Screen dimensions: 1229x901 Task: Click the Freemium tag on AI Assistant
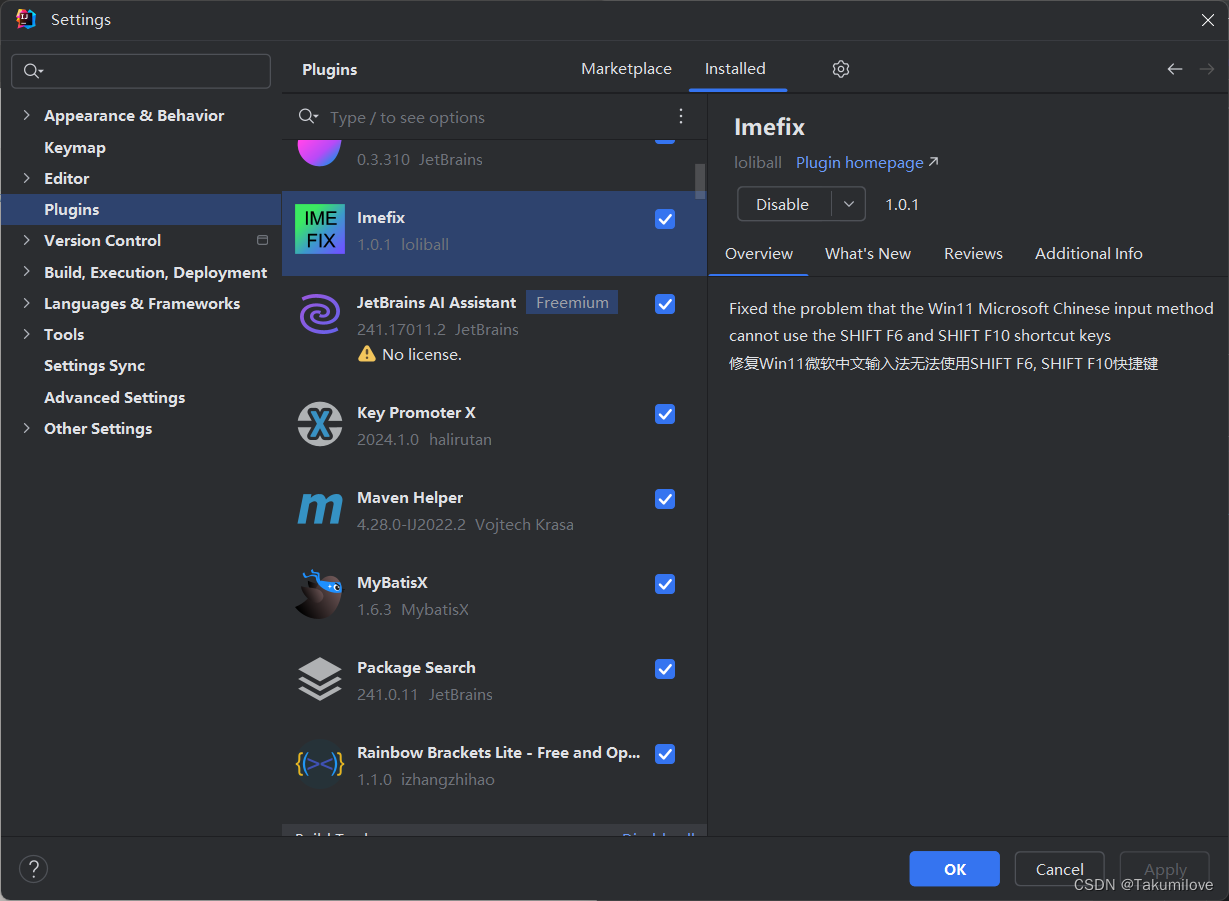point(572,302)
